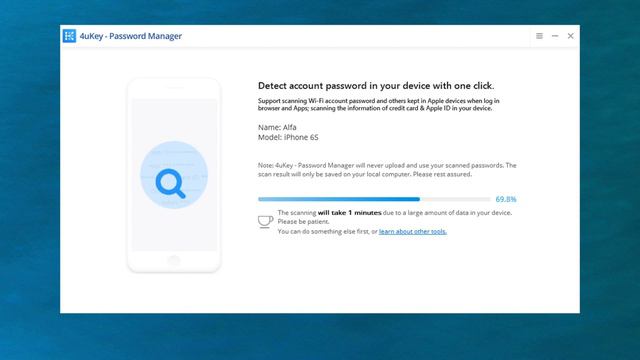This screenshot has width=640, height=360.
Task: Close the 4uKey Password Manager window
Action: tap(570, 36)
